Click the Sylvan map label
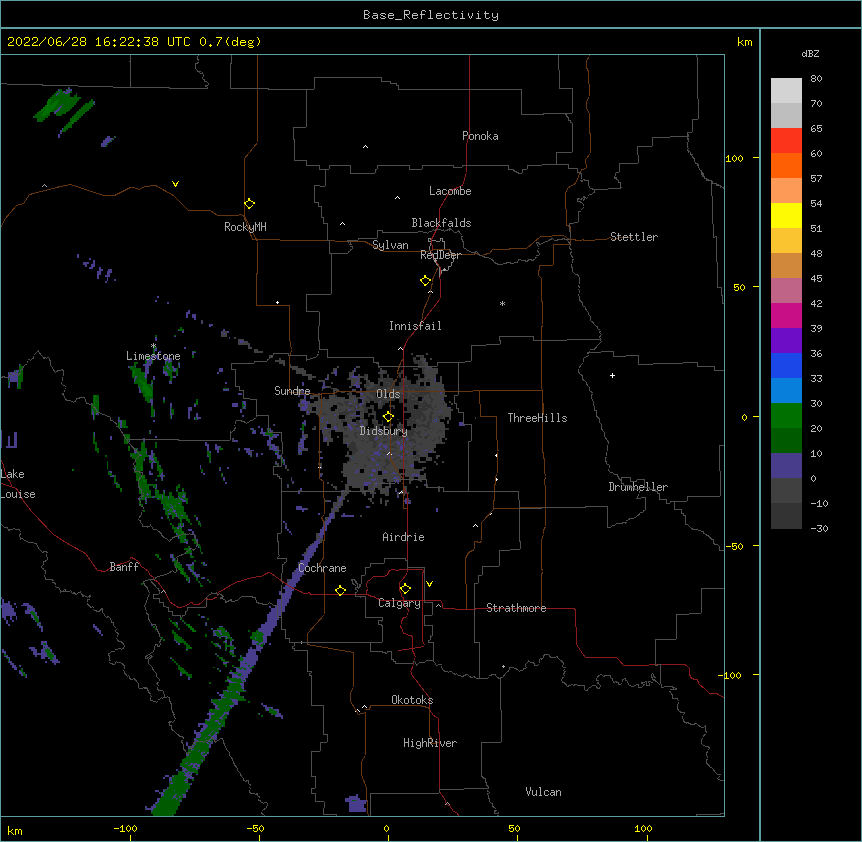This screenshot has width=862, height=842. (390, 245)
